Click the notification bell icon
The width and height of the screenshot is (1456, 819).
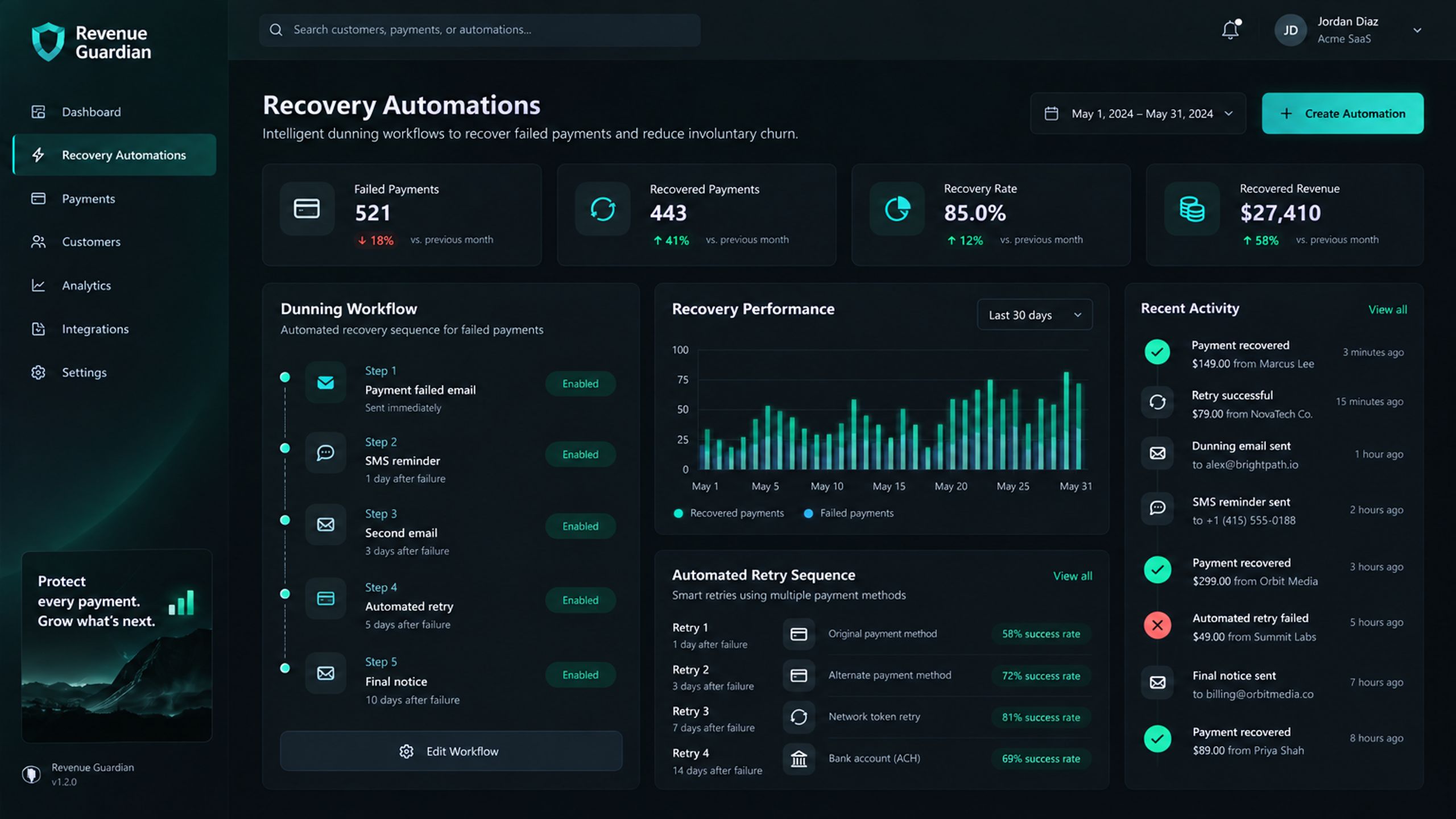(1230, 30)
